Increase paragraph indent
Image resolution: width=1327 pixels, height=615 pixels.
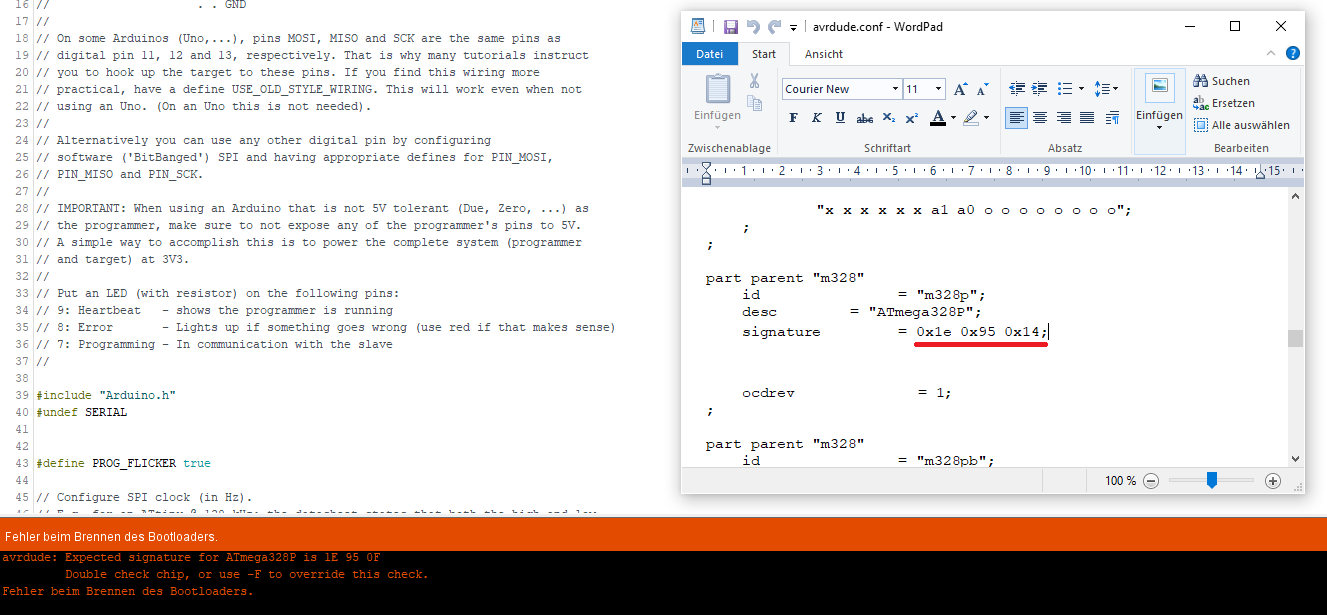(x=1040, y=89)
